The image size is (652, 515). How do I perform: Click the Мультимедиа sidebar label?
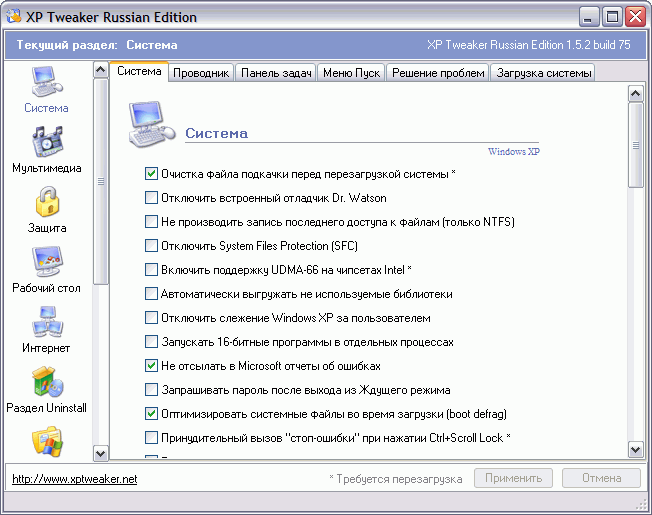(x=47, y=168)
